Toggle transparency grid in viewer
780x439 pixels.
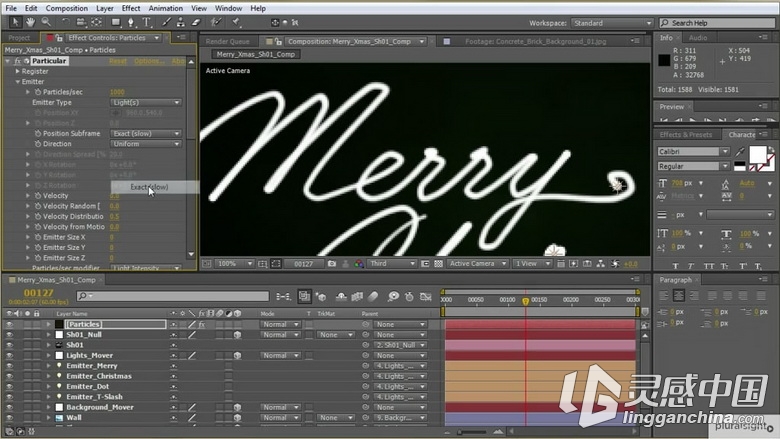[x=438, y=263]
